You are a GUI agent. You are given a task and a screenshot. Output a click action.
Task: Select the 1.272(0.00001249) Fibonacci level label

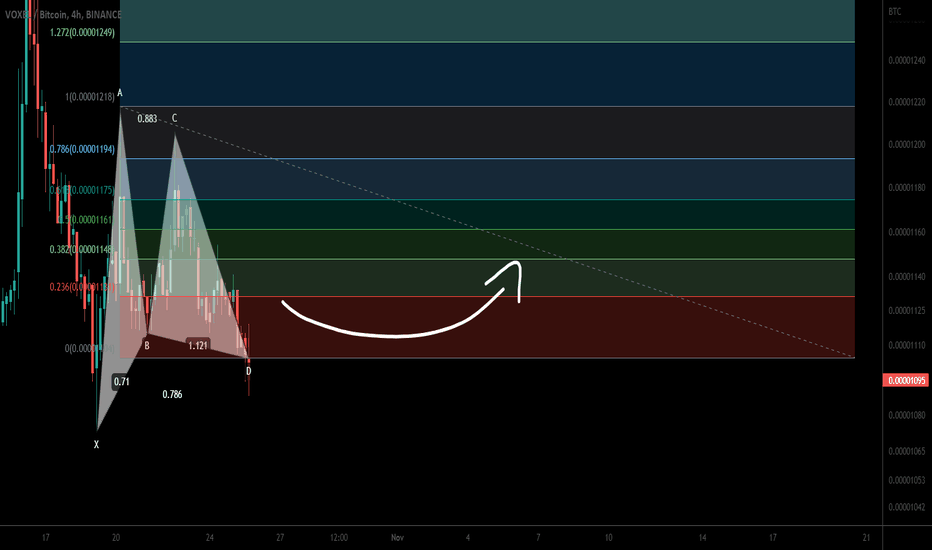82,33
